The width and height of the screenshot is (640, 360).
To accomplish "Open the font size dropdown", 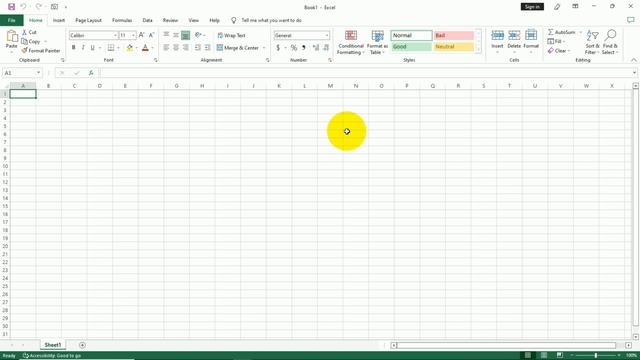I will pos(133,36).
